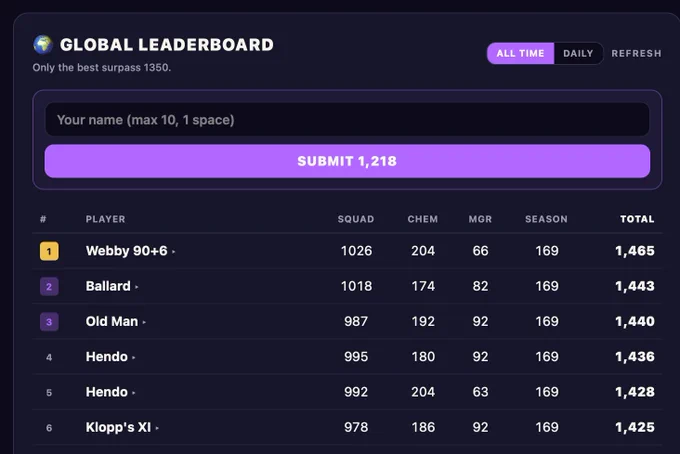Select the SEASON column header
Screen dimensions: 680x454
tap(546, 219)
